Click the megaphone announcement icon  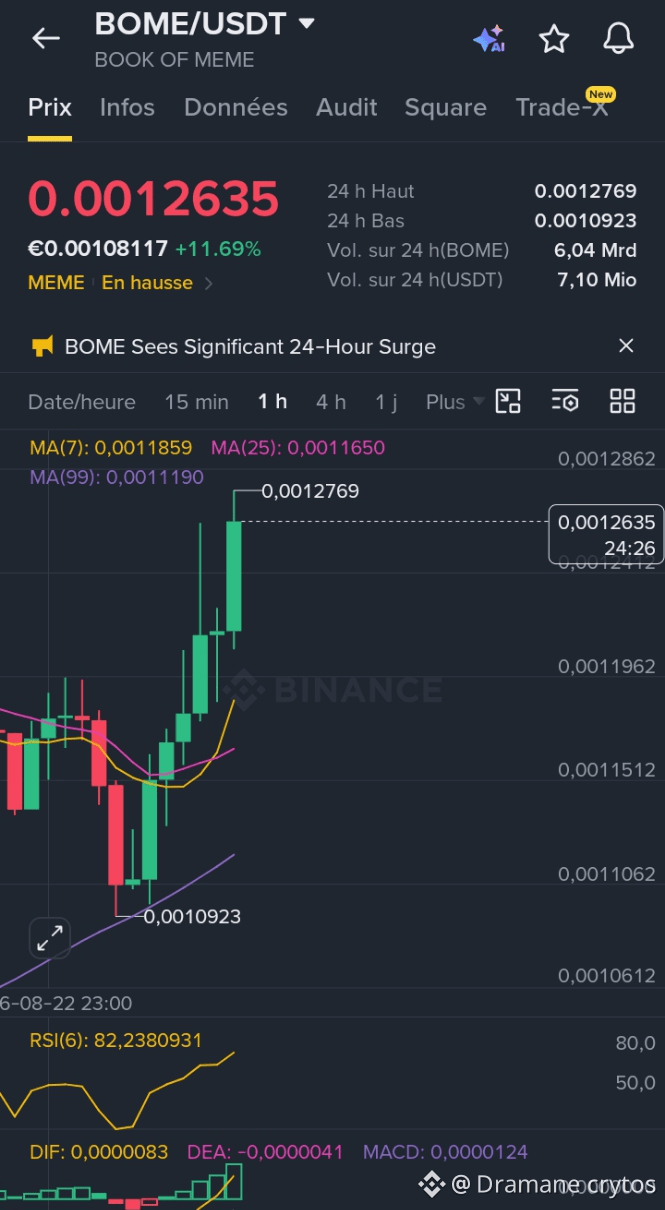(42, 347)
